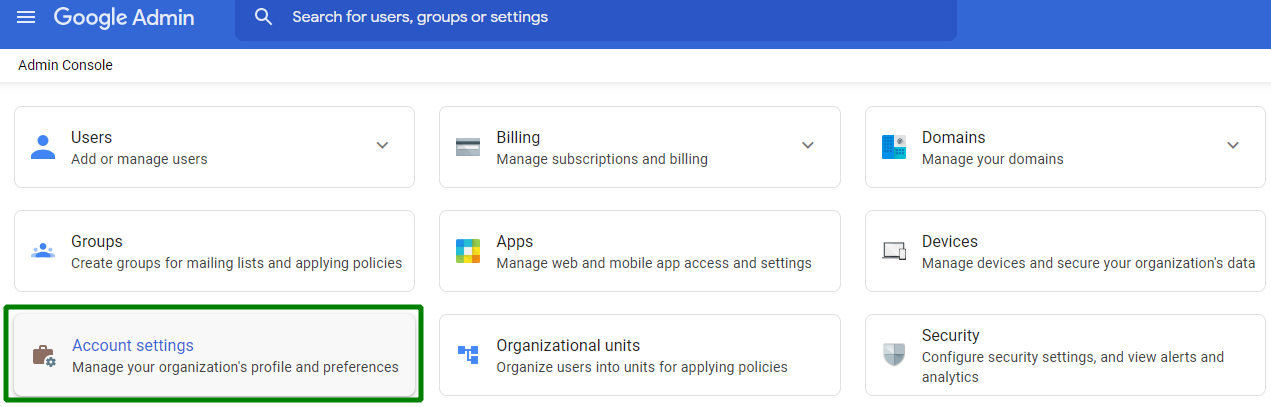Click the Devices laptop icon
This screenshot has height=407, width=1271.
click(893, 251)
